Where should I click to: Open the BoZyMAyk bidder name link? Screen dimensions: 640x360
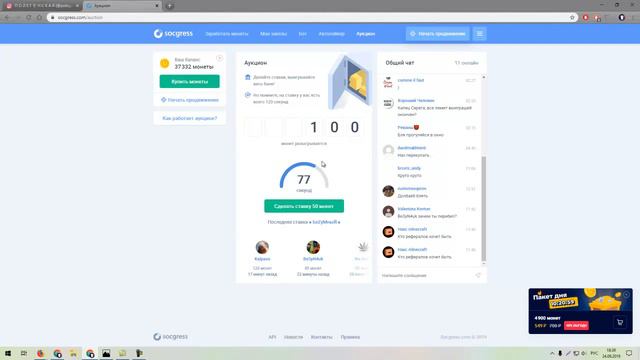pyautogui.click(x=313, y=259)
